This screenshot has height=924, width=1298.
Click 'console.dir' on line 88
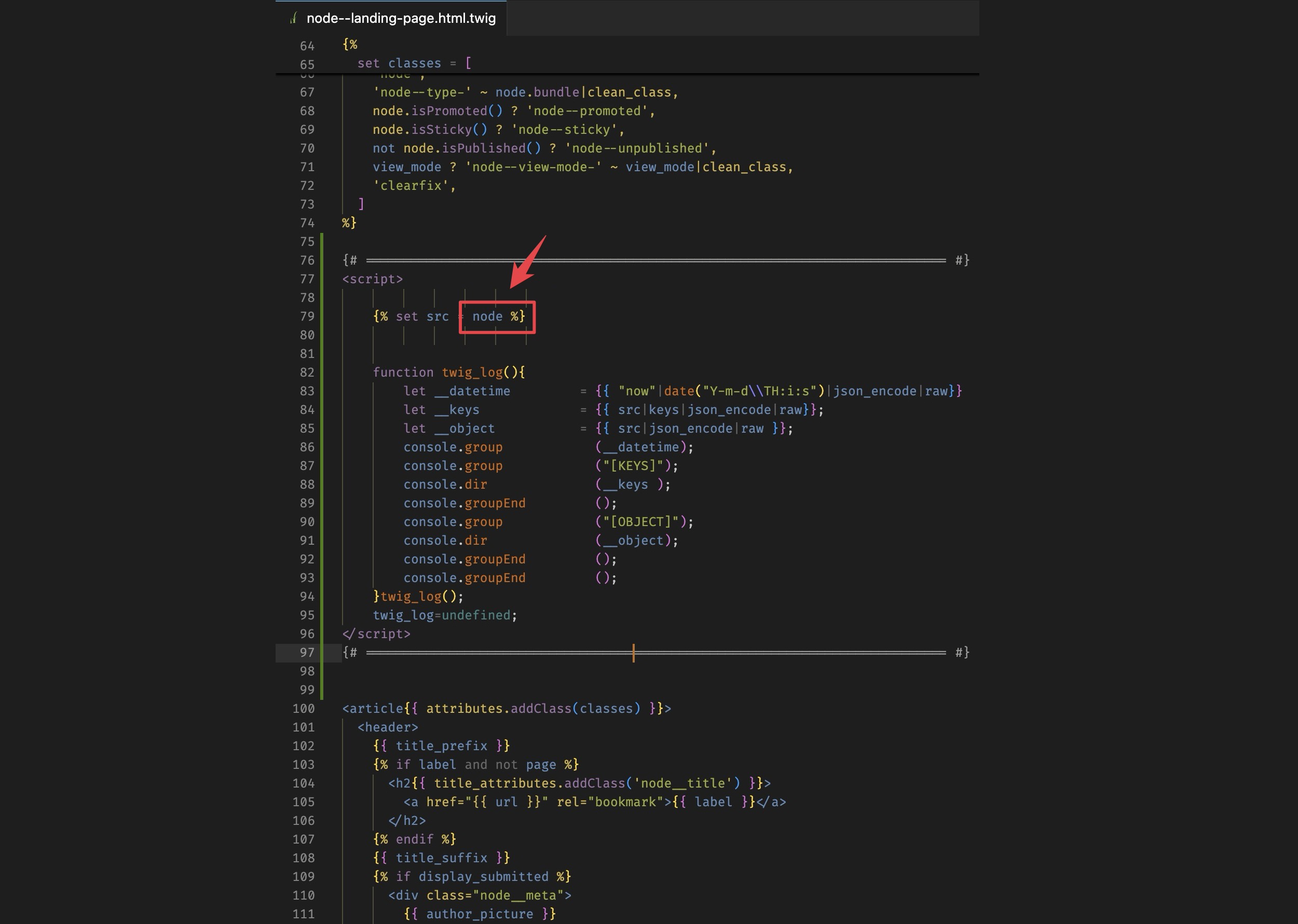point(445,484)
